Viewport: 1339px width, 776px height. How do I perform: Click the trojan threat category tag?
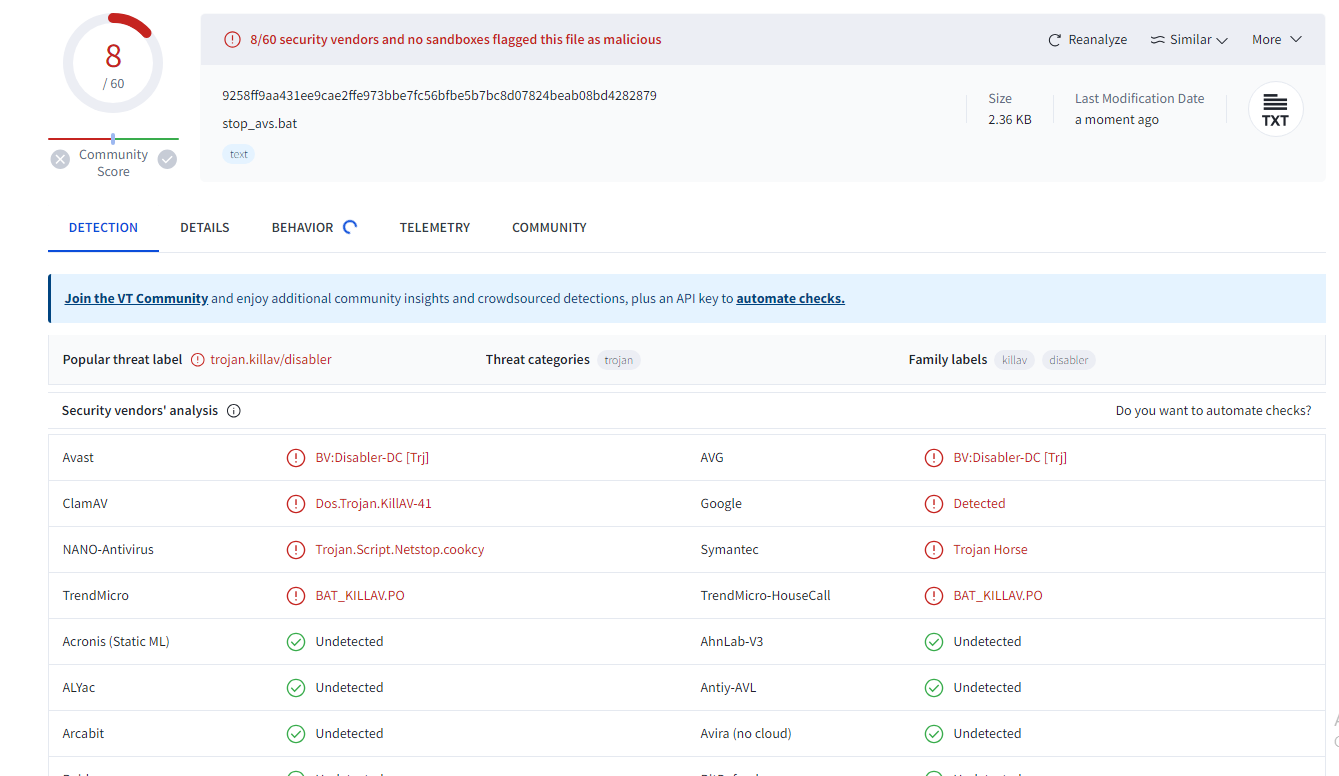(619, 360)
